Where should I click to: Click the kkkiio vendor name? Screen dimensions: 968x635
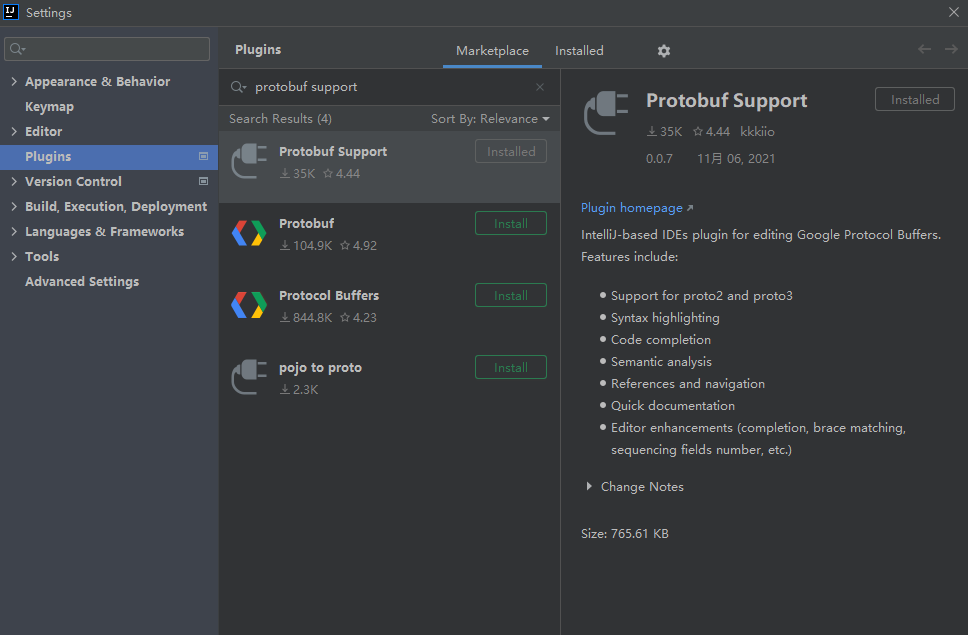click(757, 131)
